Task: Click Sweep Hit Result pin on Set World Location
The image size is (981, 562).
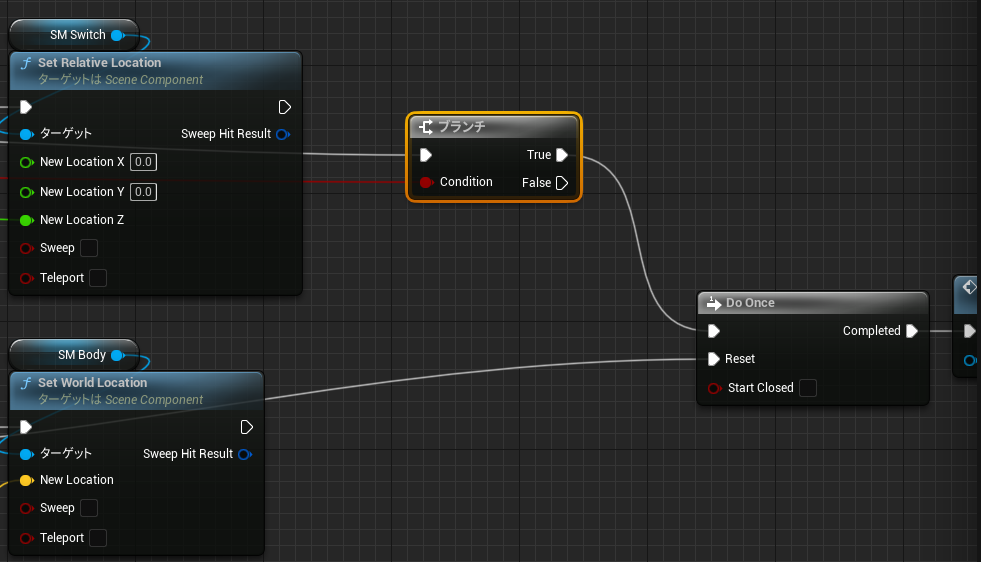Action: pos(245,454)
